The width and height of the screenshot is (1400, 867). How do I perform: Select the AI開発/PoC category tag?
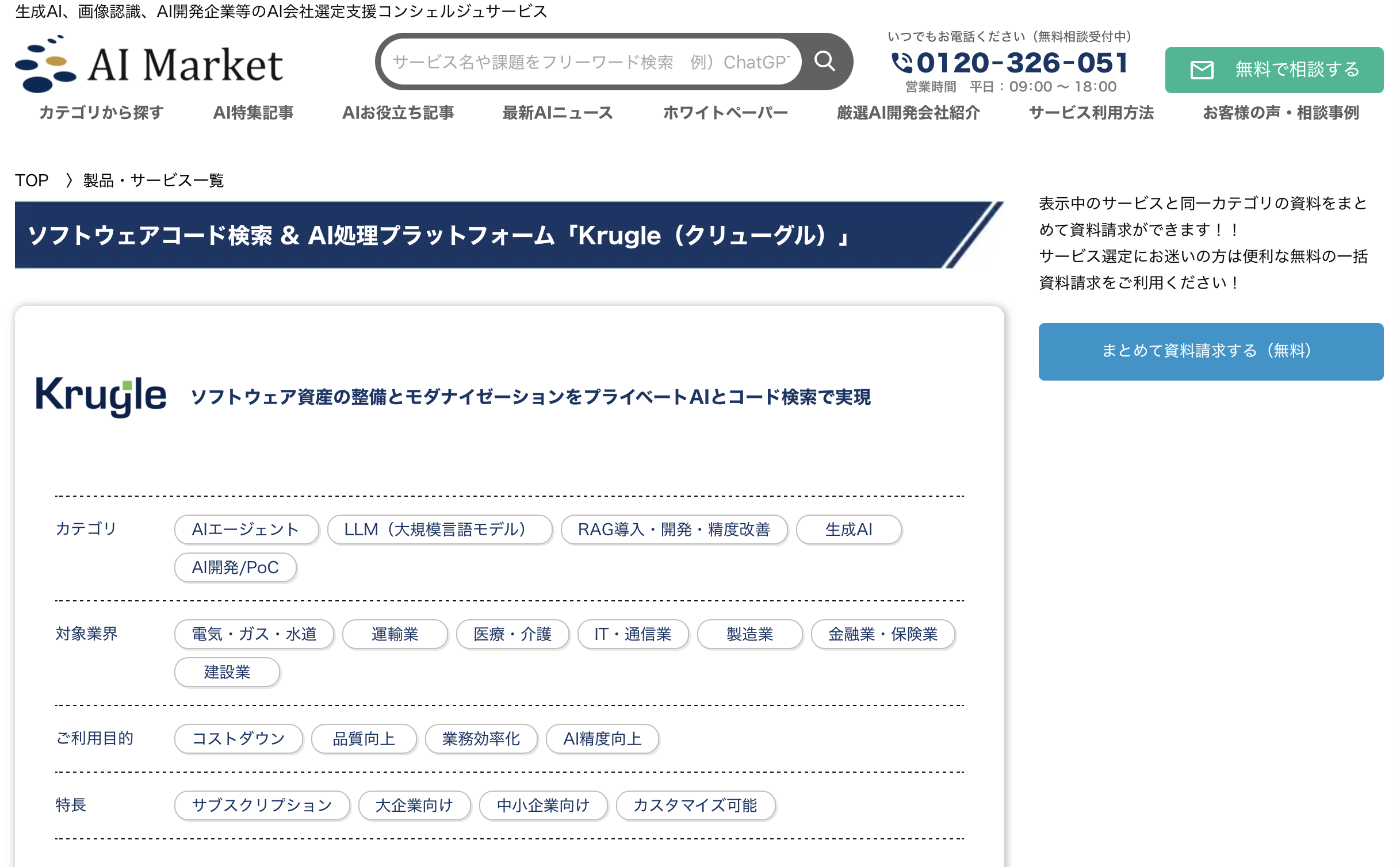click(x=235, y=567)
